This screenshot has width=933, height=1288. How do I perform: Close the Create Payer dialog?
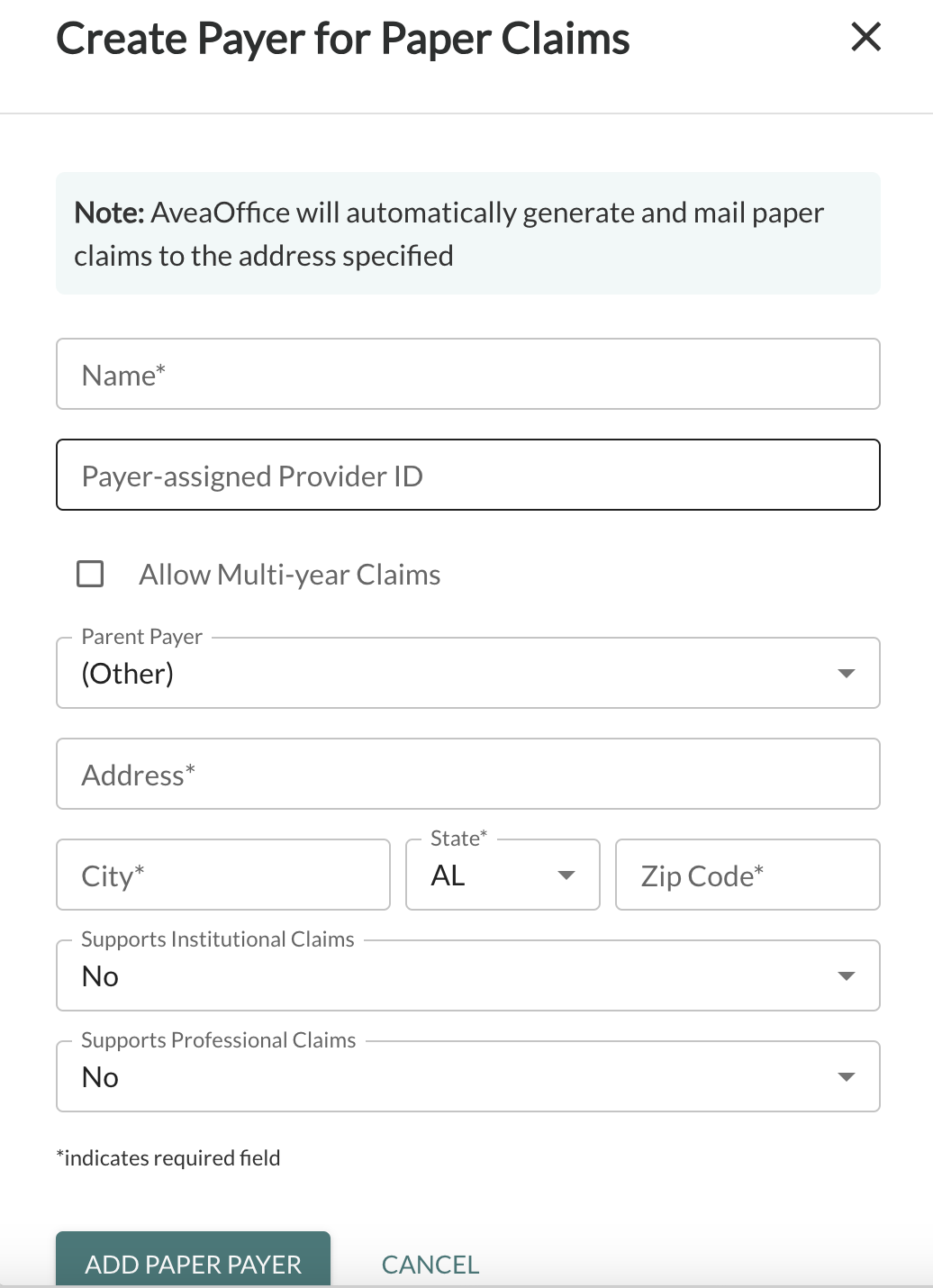(x=865, y=38)
